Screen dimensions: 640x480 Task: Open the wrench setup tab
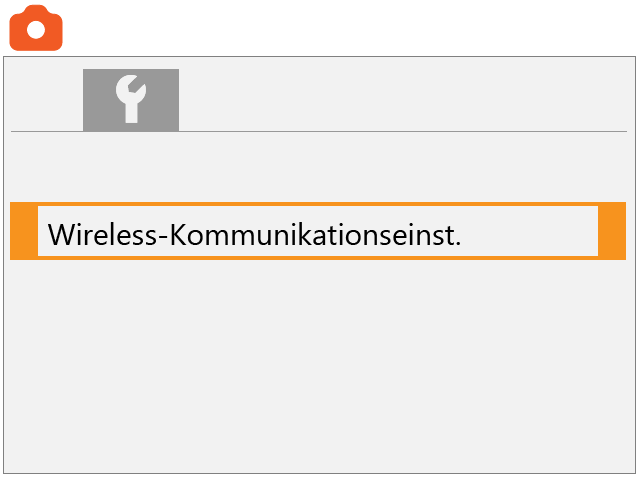coord(131,100)
